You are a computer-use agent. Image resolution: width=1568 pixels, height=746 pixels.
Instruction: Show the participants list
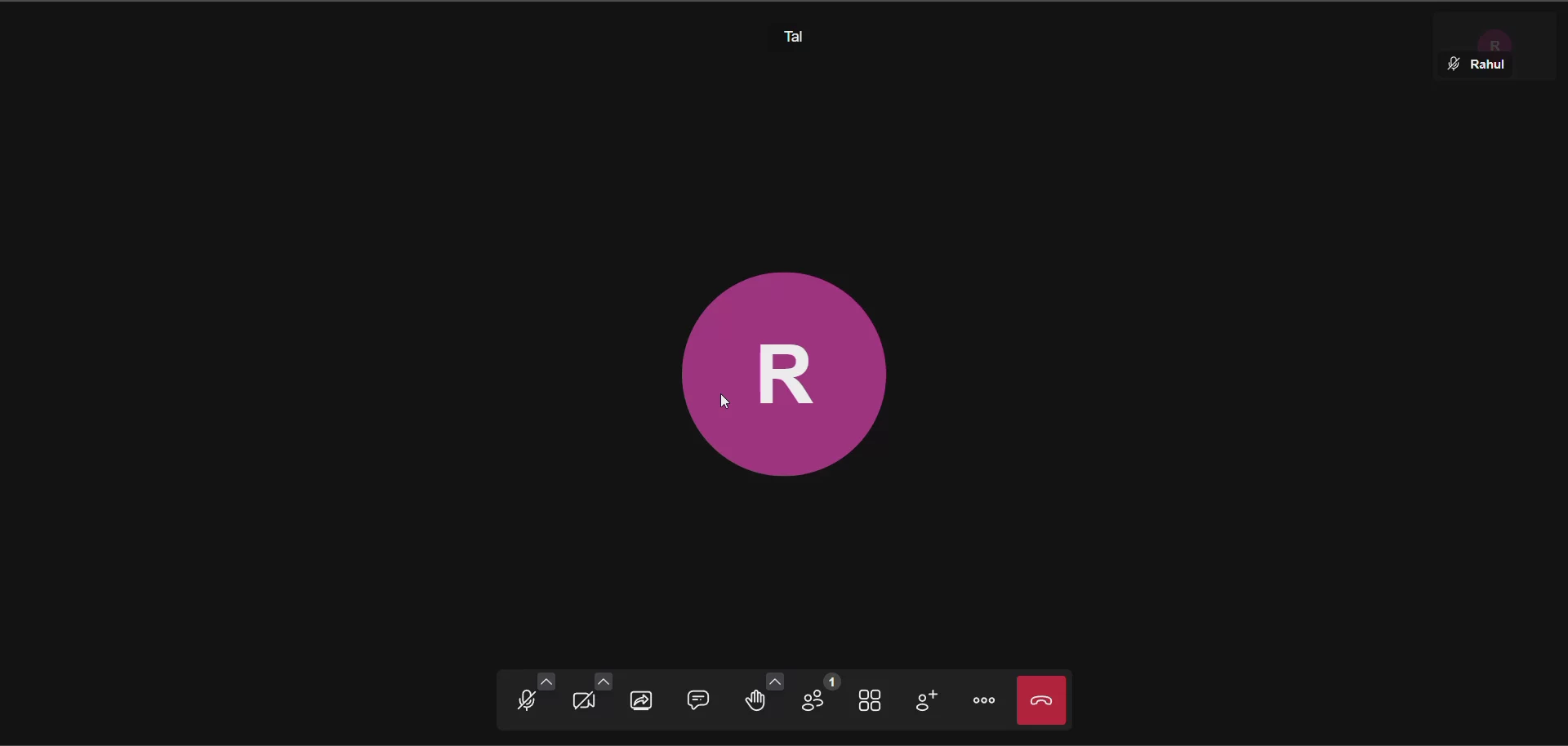[x=815, y=701]
